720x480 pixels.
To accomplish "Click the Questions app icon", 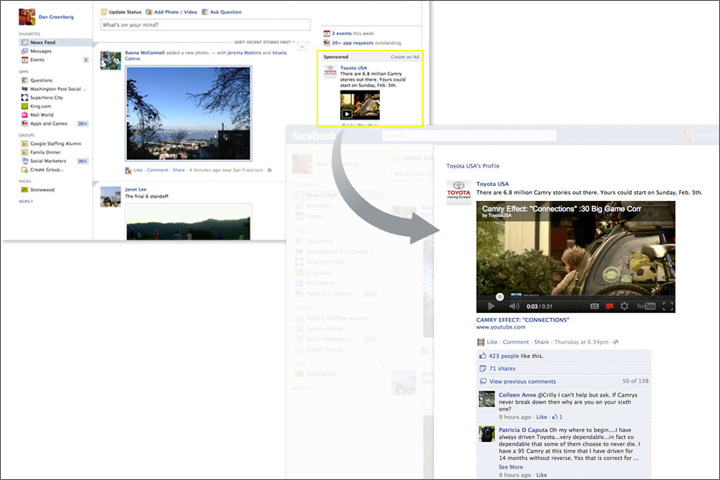I will 24,80.
